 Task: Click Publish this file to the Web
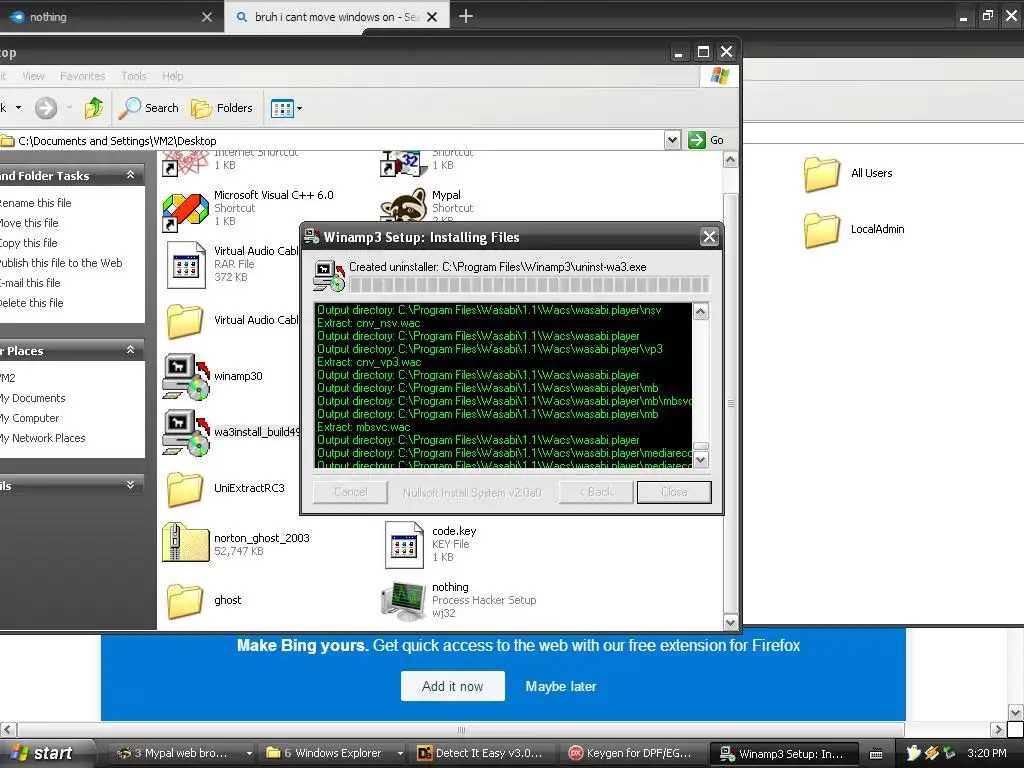(x=61, y=263)
